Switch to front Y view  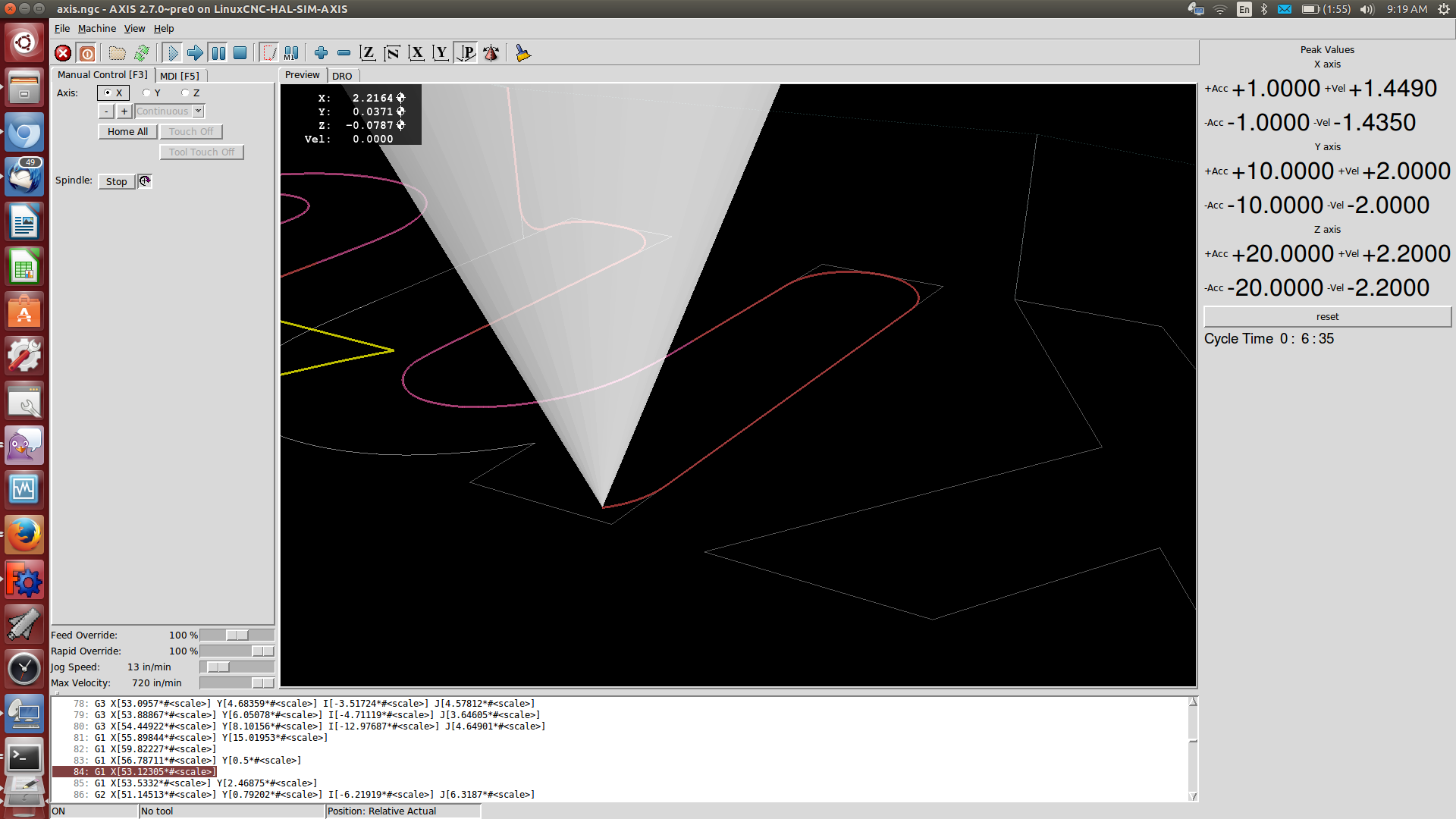441,53
